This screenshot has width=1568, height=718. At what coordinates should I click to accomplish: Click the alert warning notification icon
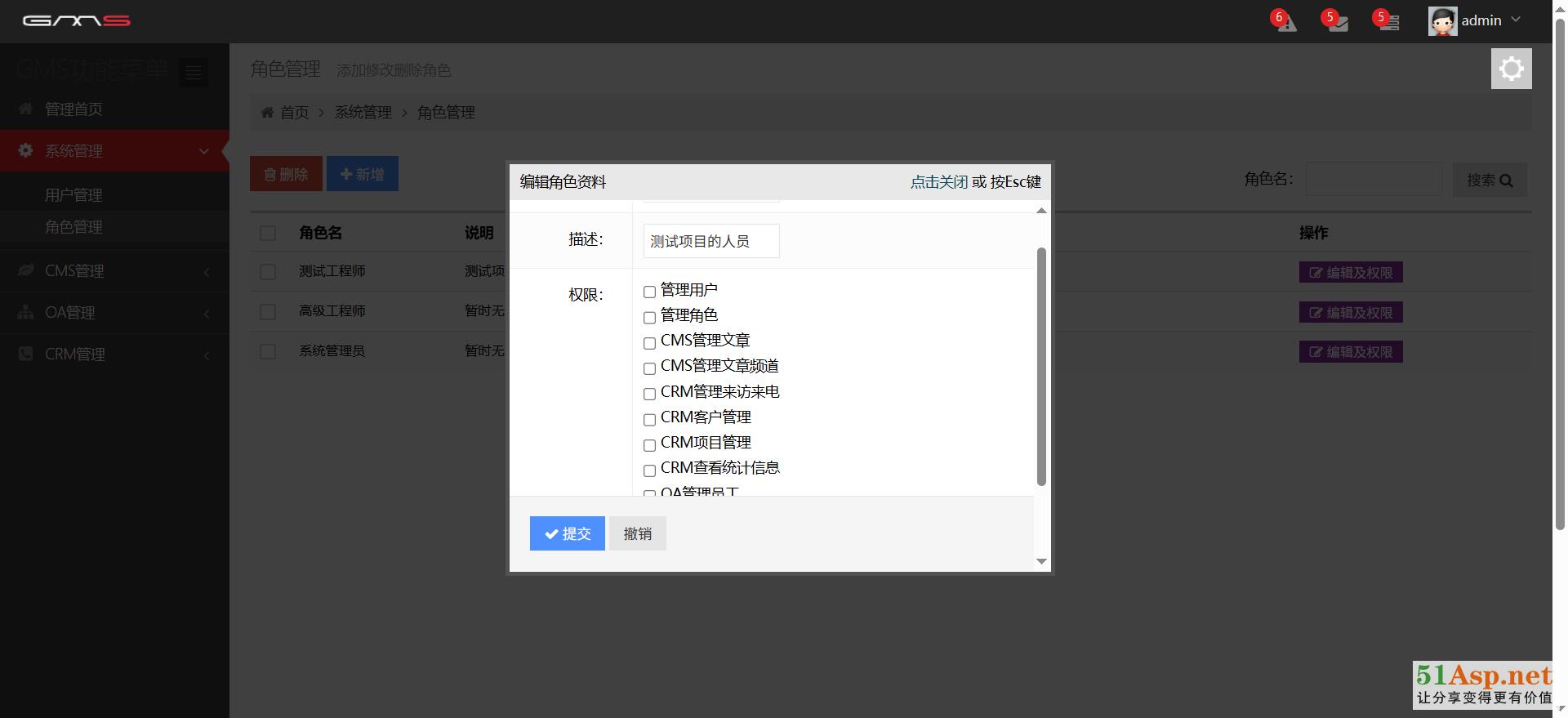1286,22
